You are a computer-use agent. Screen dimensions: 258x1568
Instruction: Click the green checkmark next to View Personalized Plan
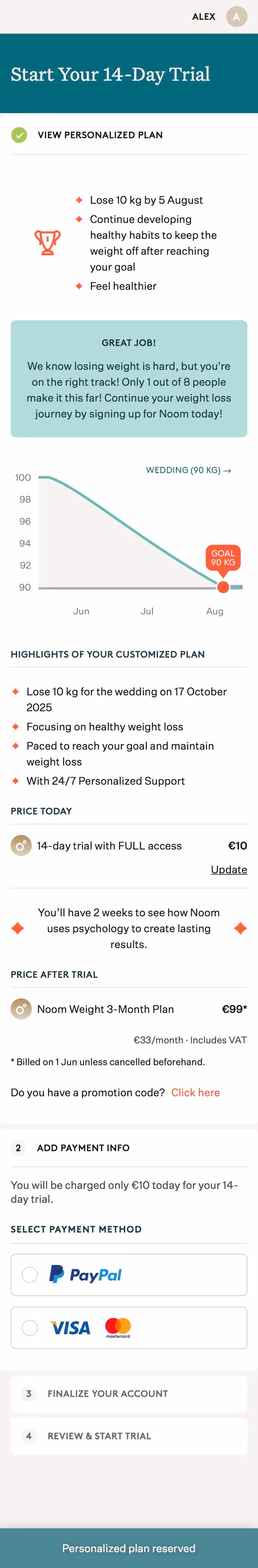click(19, 135)
